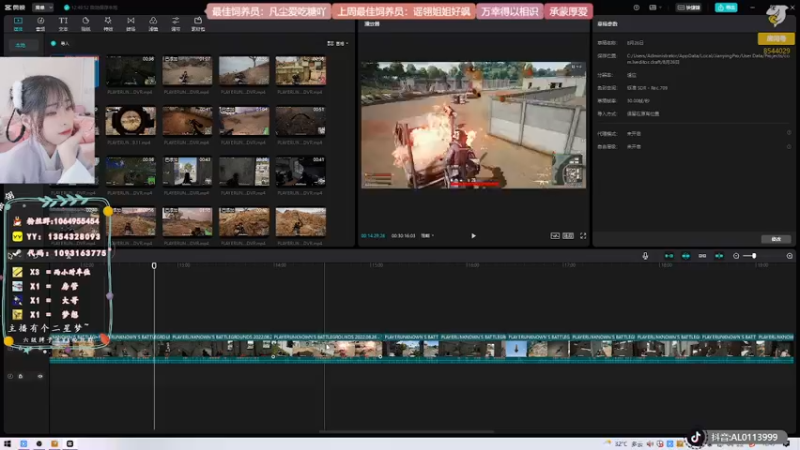Select the first-row fourth thumbnail with buildings
Viewport: 800px width, 450px height.
coord(301,70)
